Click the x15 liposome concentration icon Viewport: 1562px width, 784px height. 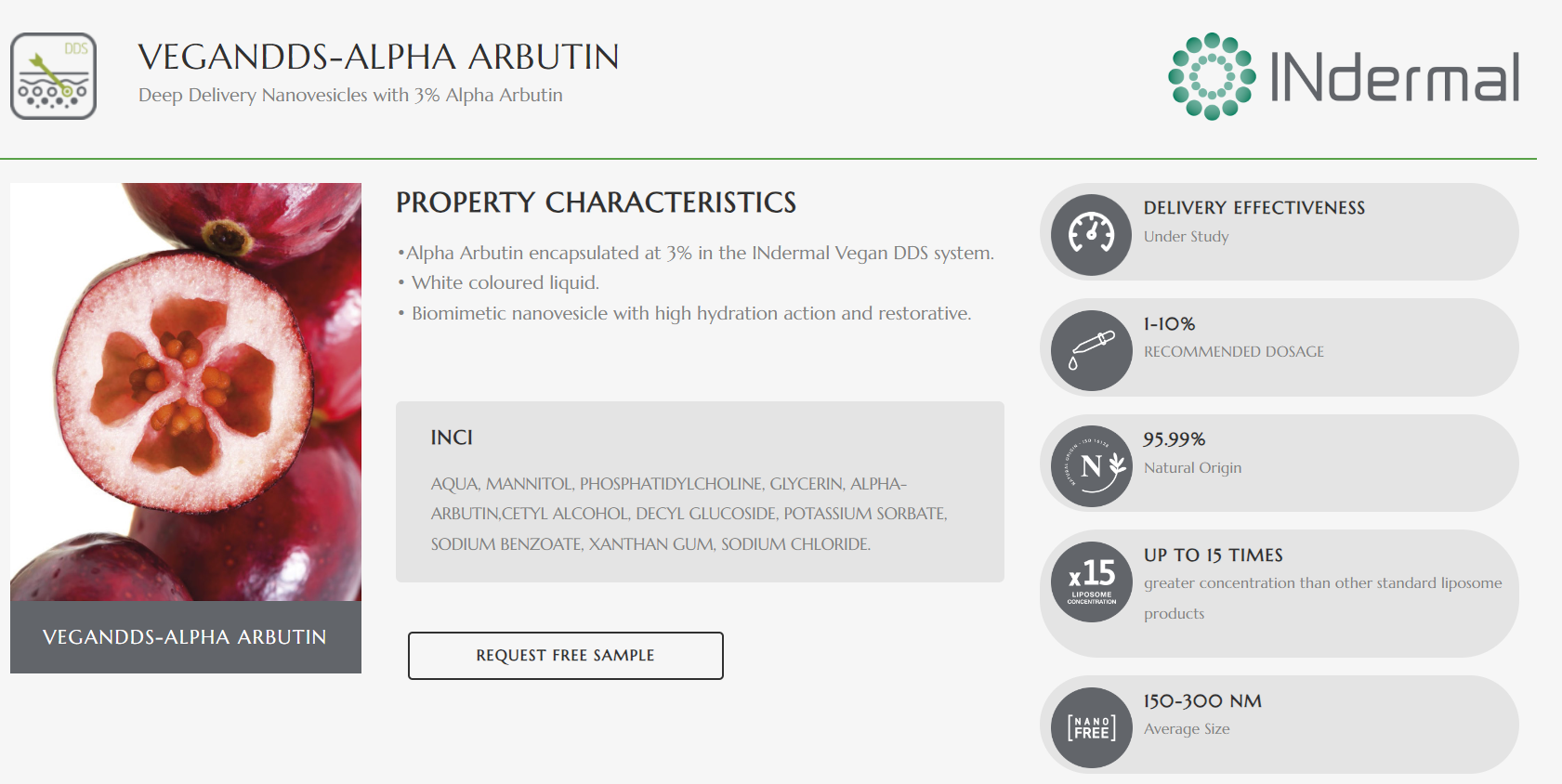(x=1092, y=581)
